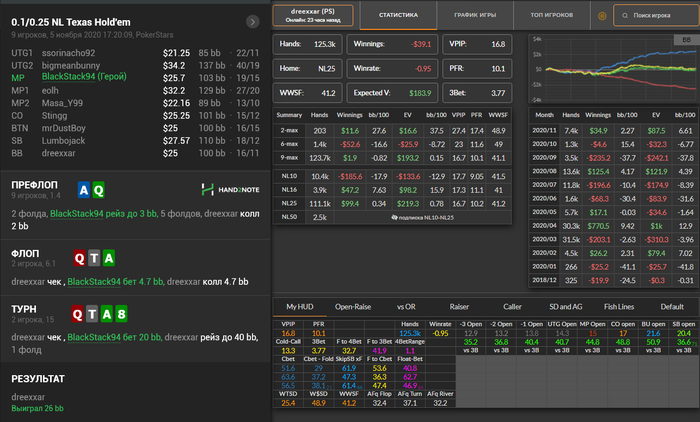Switch to График игры tab
Screen dimensions: 700x422
click(x=474, y=16)
